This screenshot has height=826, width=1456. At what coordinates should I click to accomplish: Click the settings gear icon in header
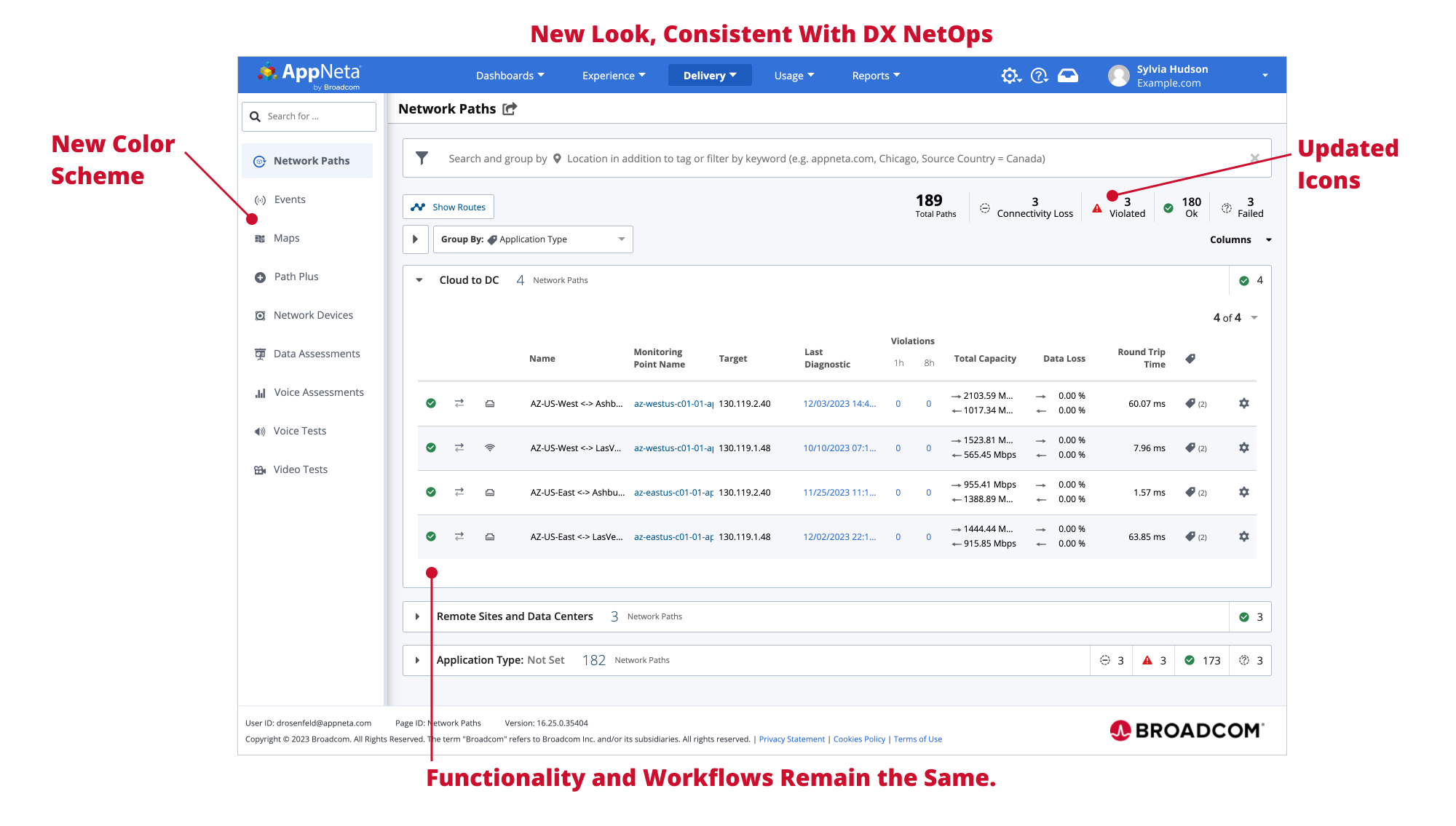1010,76
